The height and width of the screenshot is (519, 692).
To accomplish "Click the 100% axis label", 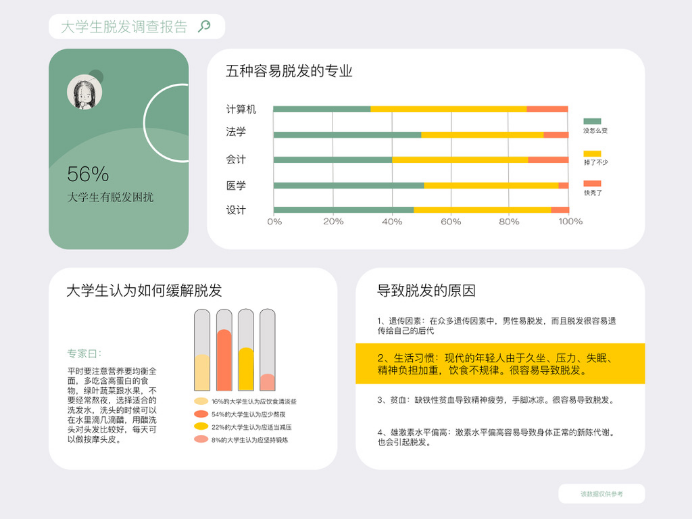I will tap(570, 222).
